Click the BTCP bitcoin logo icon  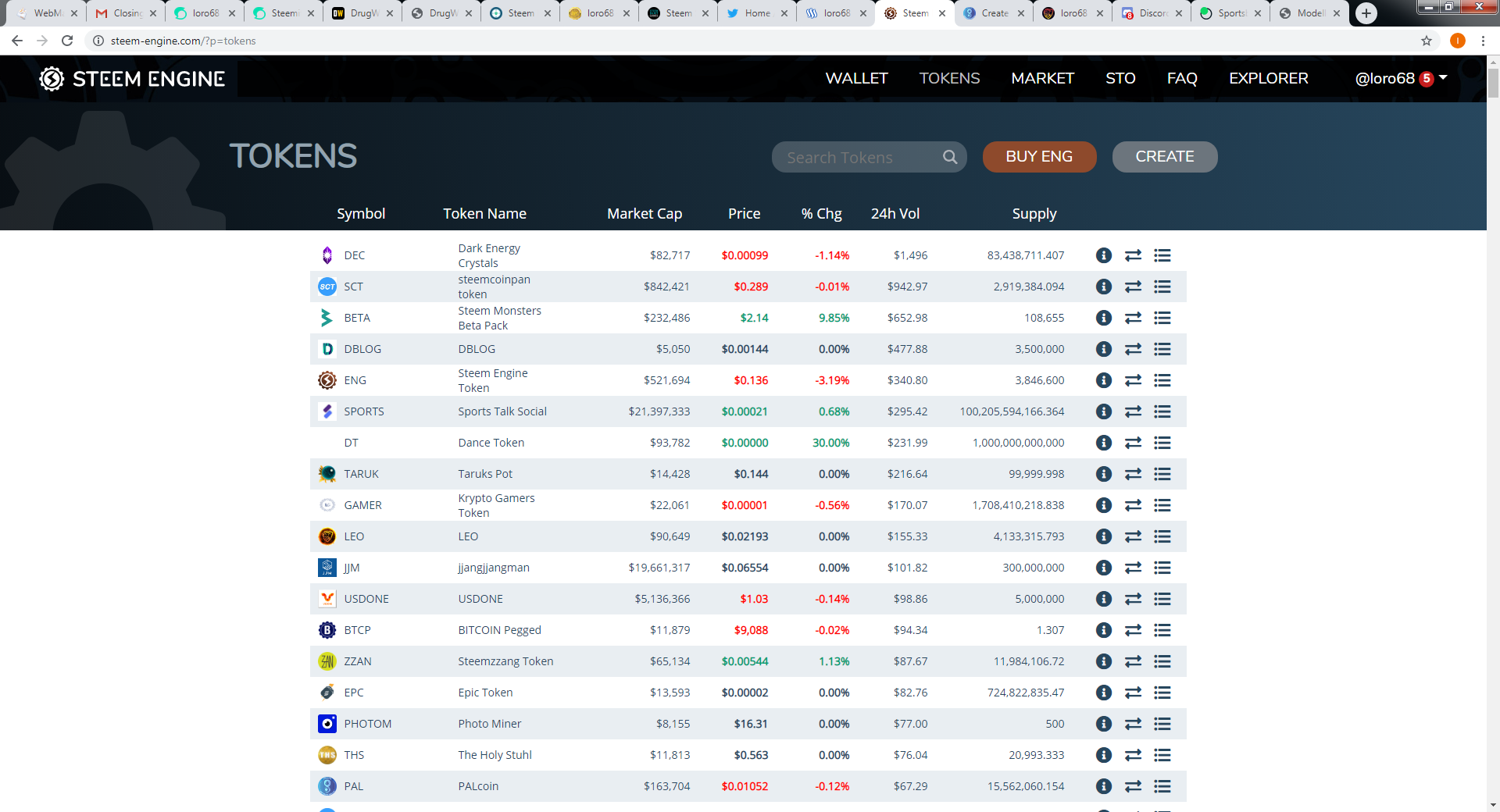(x=327, y=630)
